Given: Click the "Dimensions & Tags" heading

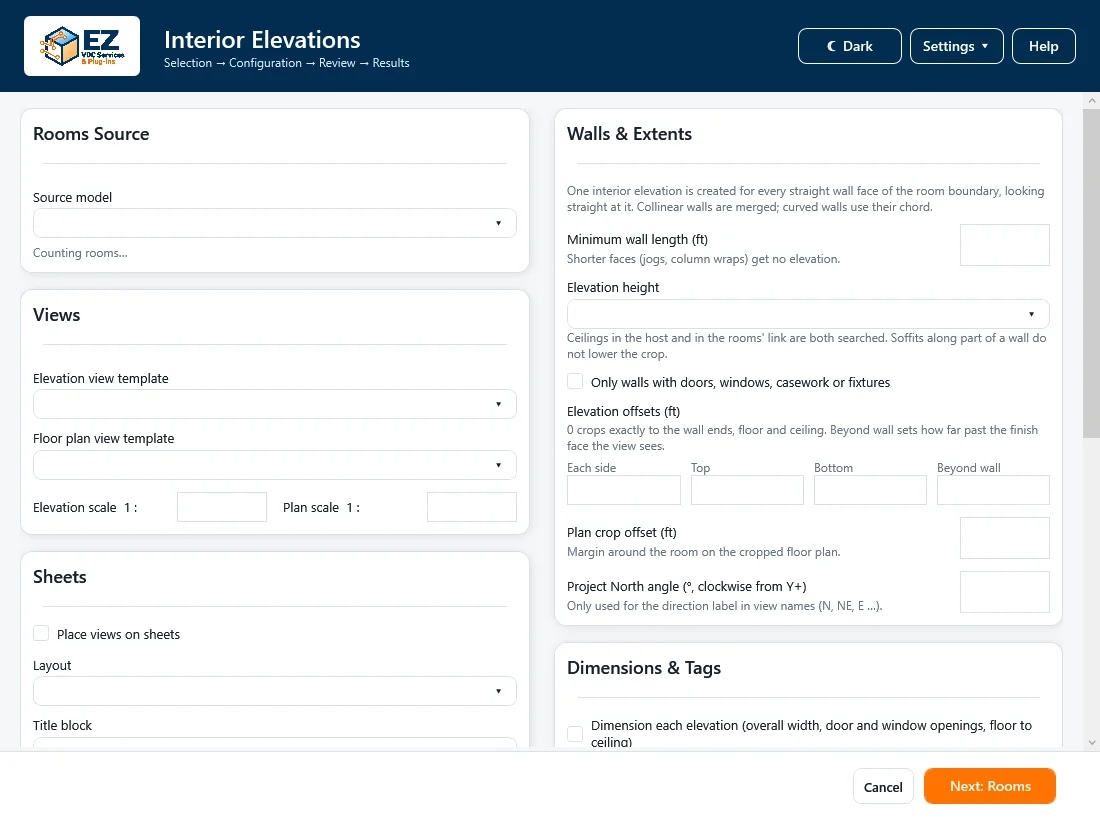Looking at the screenshot, I should pyautogui.click(x=643, y=668).
